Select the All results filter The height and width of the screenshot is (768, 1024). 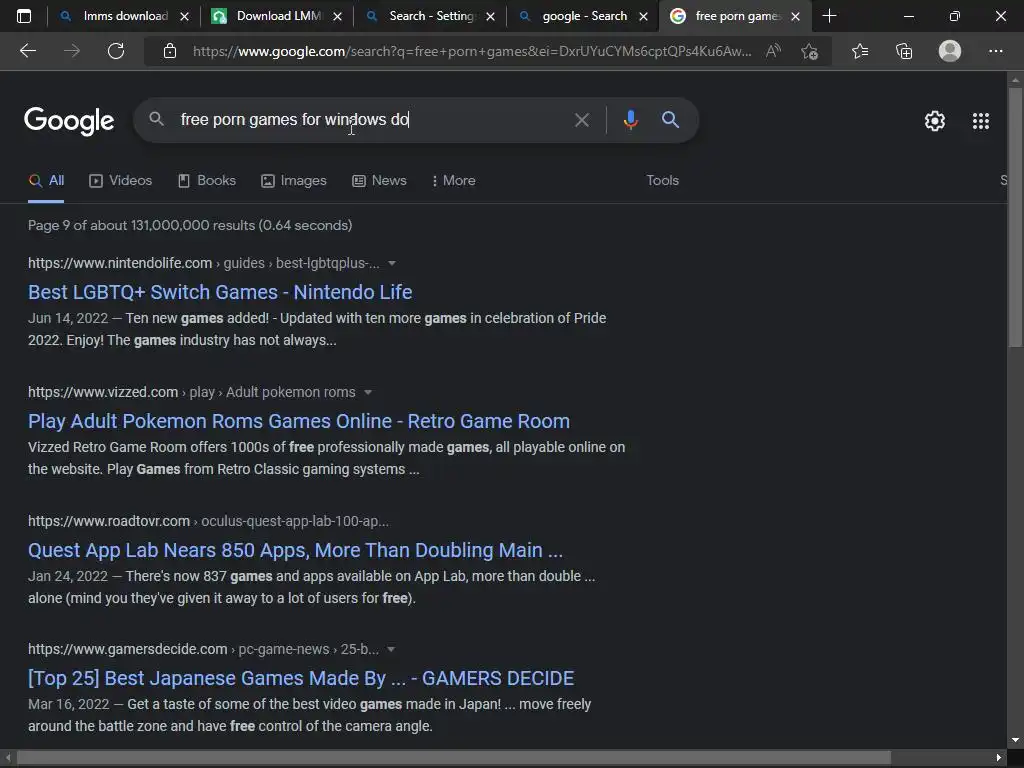coord(46,181)
